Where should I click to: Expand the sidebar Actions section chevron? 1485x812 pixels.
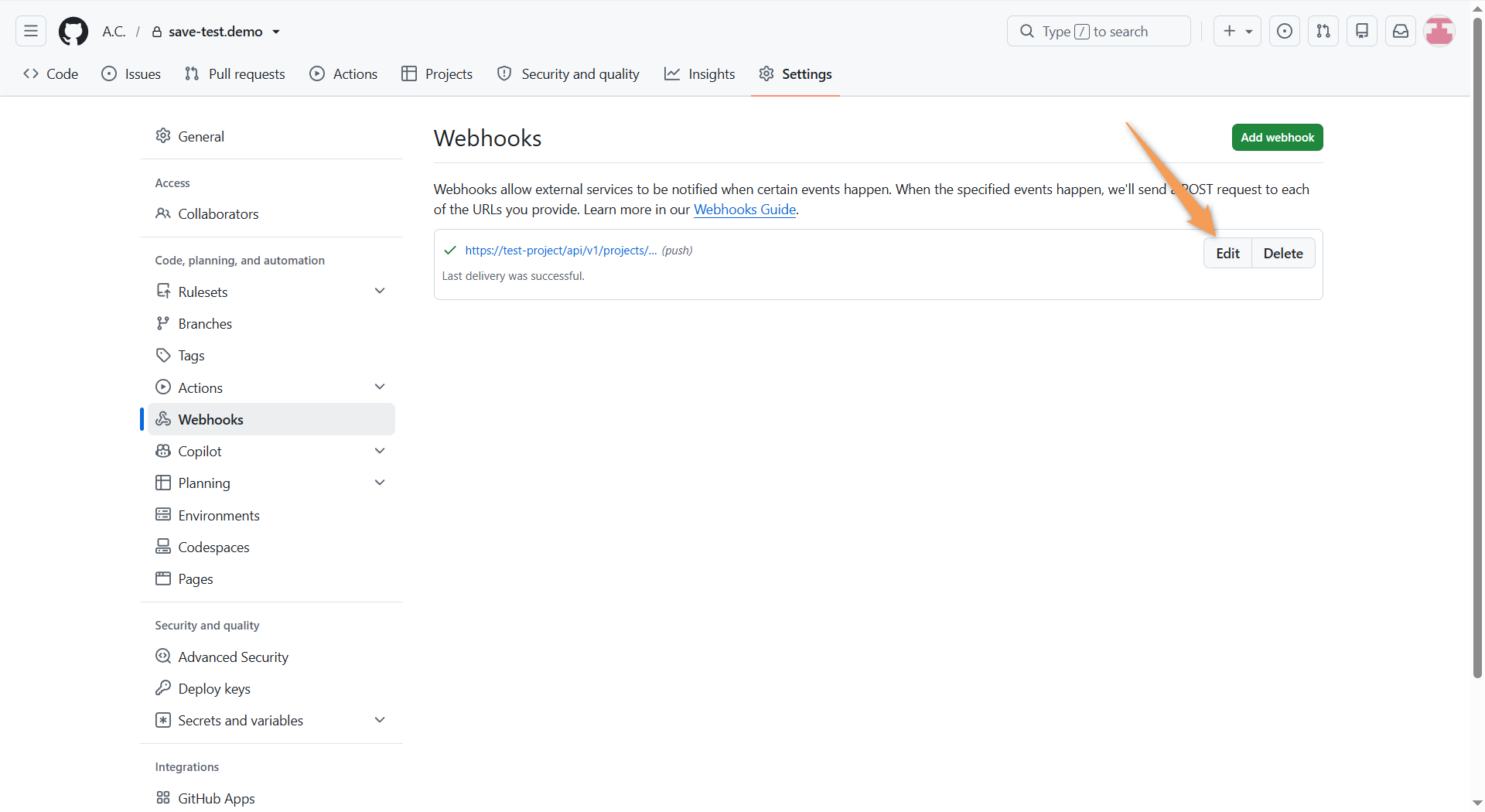380,387
